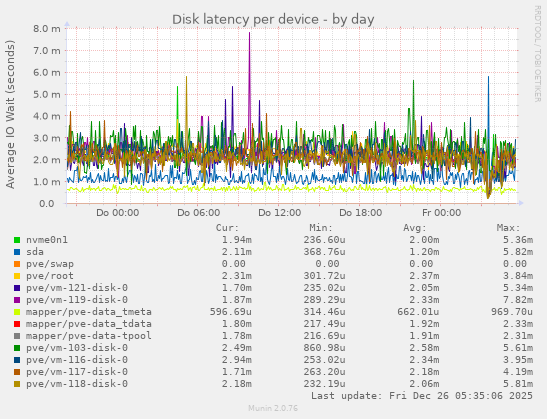The height and width of the screenshot is (419, 547).
Task: Click the mapper/pve-data_tmeta lime swatch
Action: pyautogui.click(x=17, y=312)
